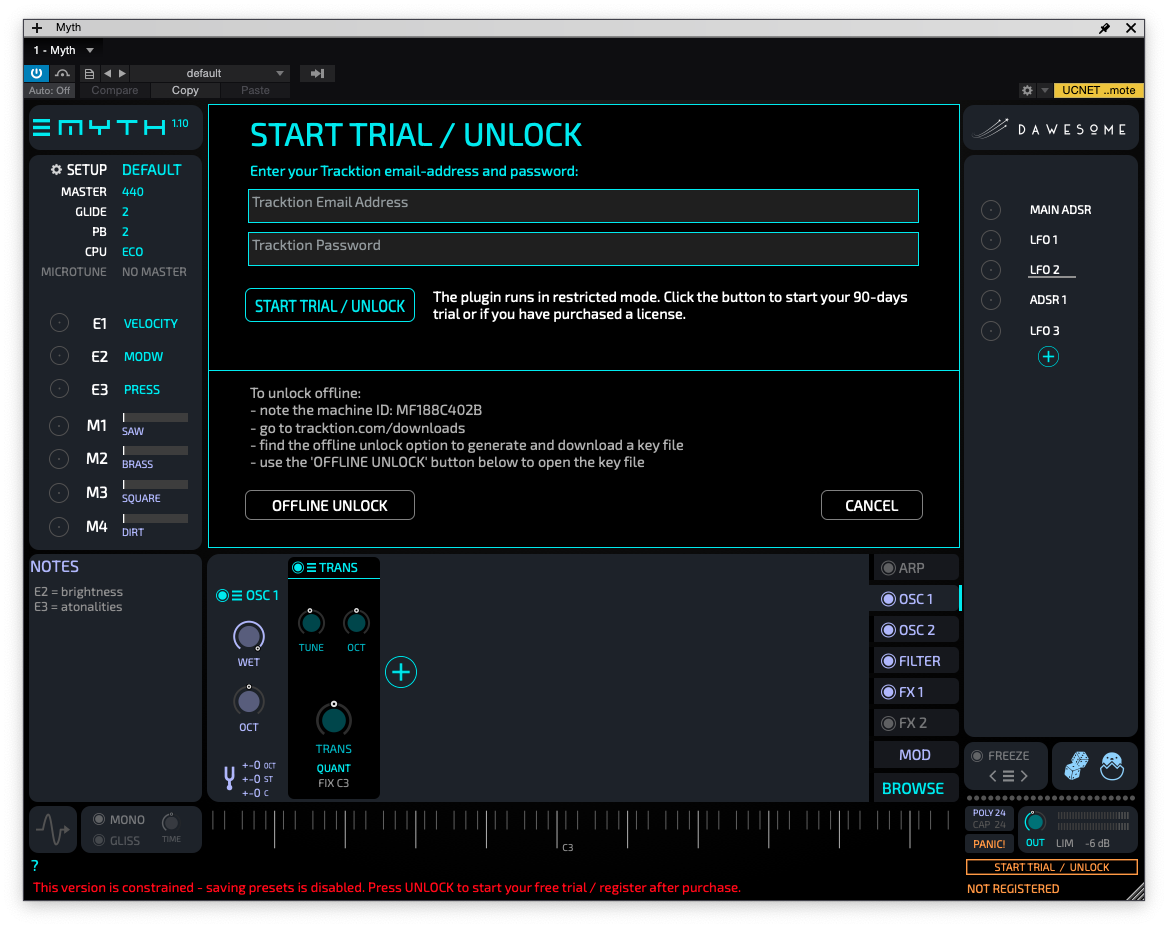Click the MAIN ADSR modulator circle

pyautogui.click(x=991, y=210)
